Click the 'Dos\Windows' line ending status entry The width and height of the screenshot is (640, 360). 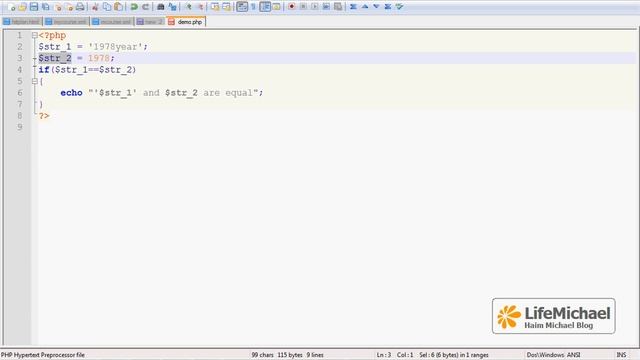[x=545, y=355]
